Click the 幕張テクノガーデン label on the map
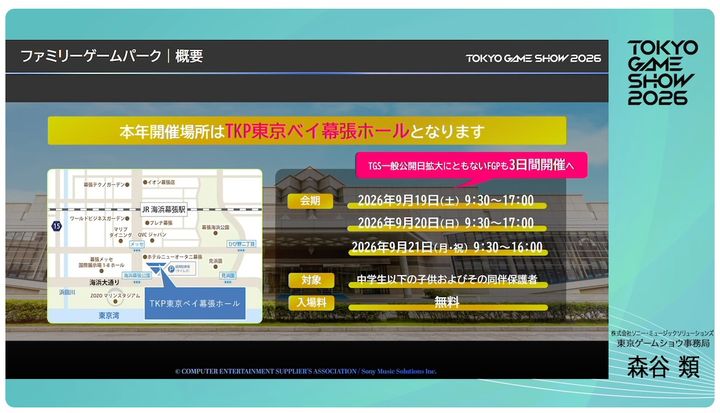The height and width of the screenshot is (413, 720). coord(104,185)
